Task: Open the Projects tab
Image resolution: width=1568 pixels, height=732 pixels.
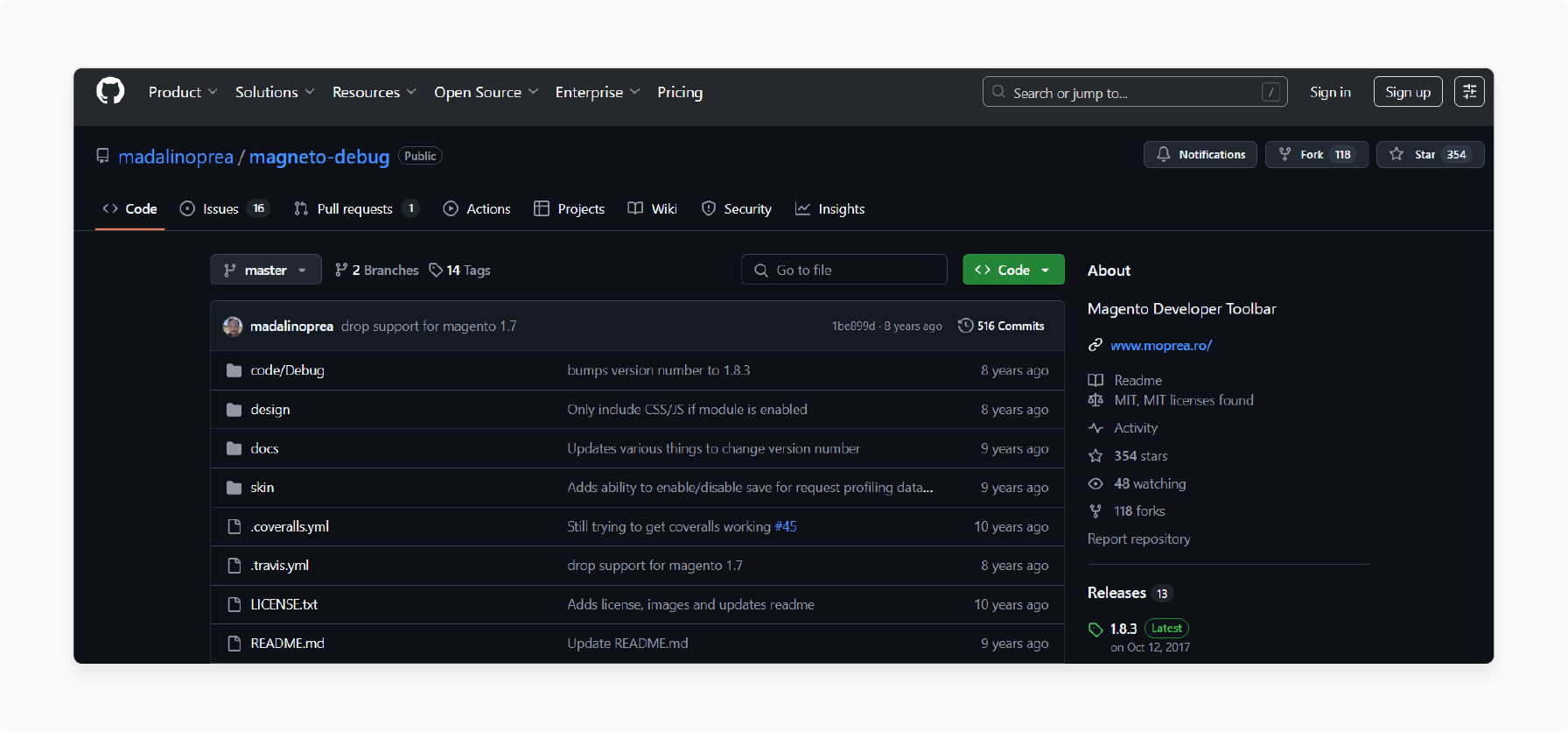Action: click(x=569, y=208)
